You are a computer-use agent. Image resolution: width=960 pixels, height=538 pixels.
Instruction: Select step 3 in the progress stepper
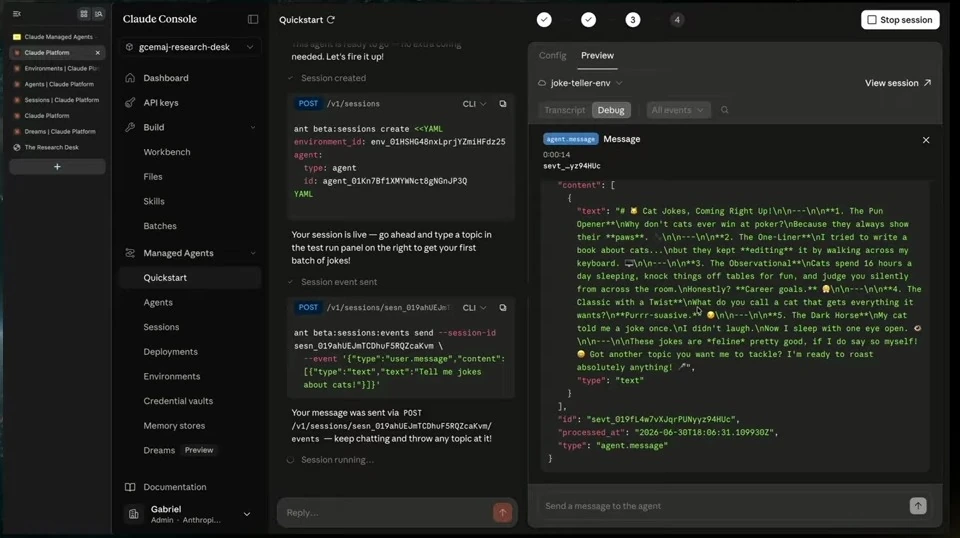[632, 20]
